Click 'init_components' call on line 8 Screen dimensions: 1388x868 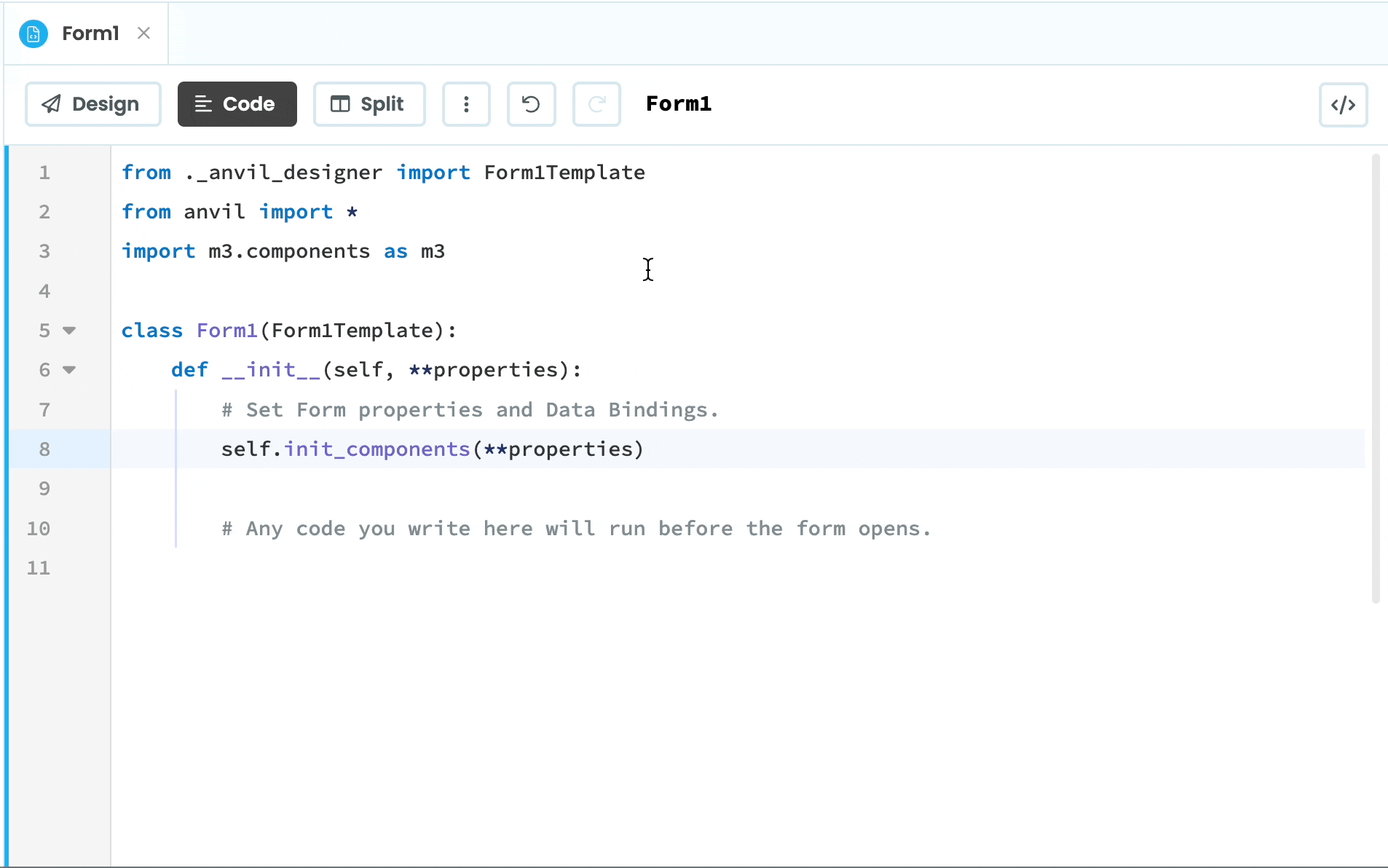[x=377, y=449]
